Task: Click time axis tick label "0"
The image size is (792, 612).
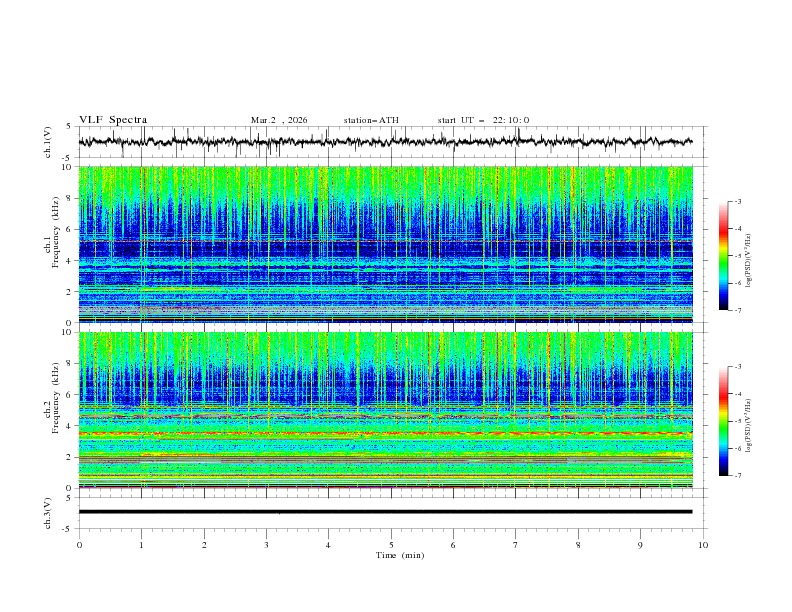Action: click(x=79, y=545)
